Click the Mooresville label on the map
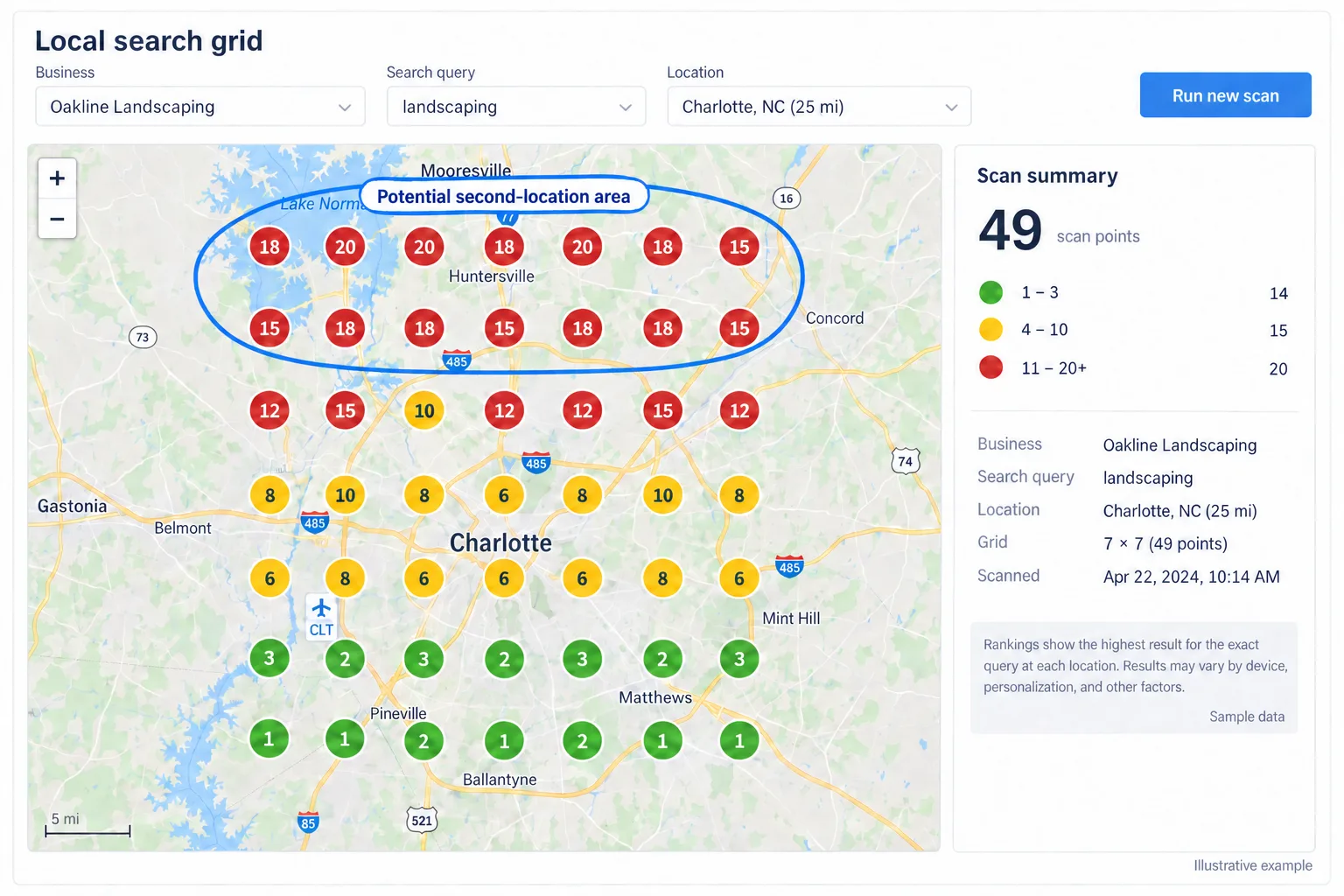This screenshot has width=1344, height=896. click(x=465, y=170)
